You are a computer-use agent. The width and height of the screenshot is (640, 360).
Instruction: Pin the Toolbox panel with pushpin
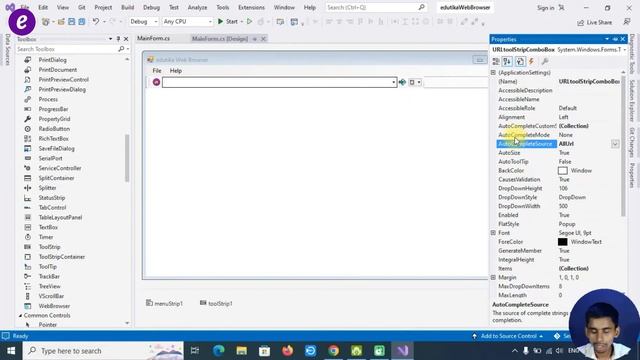[x=118, y=39]
